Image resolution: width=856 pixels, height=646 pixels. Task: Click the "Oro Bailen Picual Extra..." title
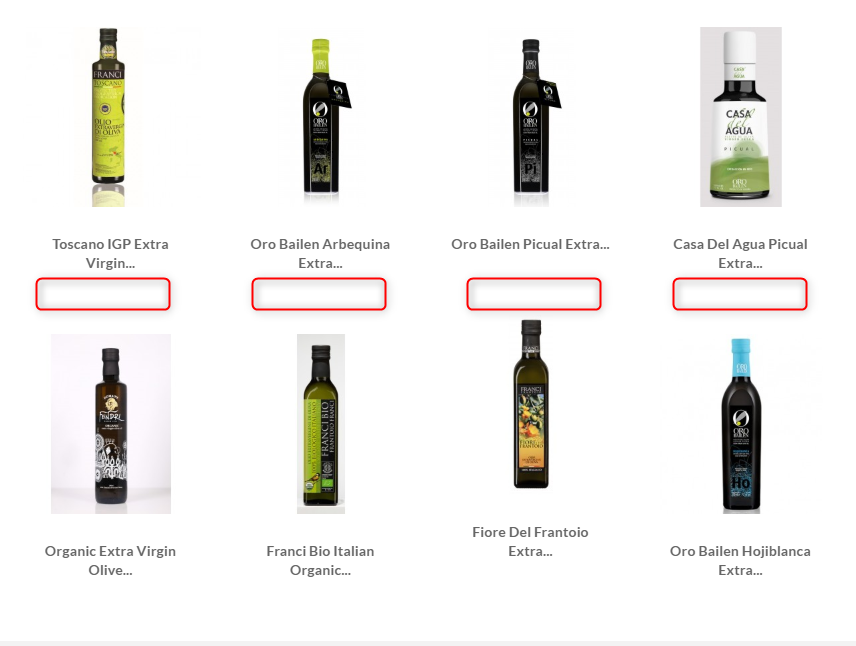pyautogui.click(x=530, y=244)
